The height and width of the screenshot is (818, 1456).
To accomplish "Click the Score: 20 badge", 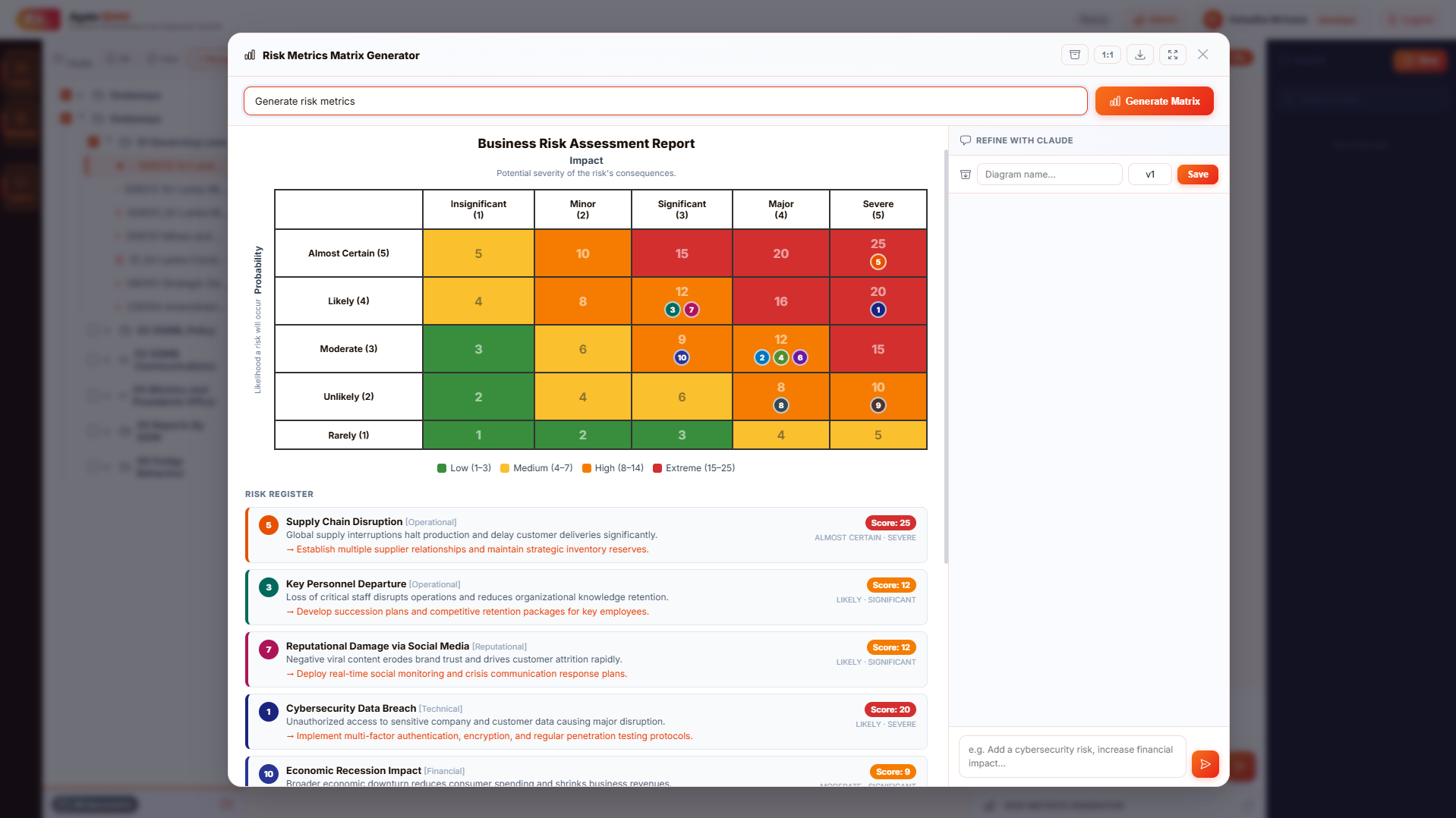I will tap(890, 709).
